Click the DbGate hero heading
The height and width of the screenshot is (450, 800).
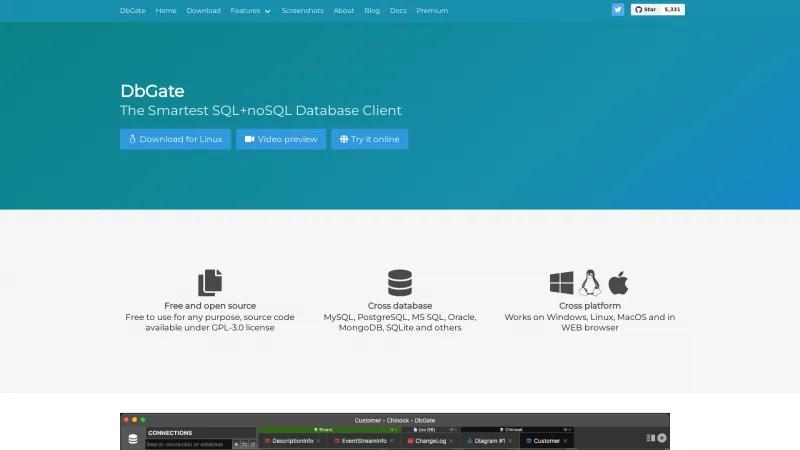152,91
